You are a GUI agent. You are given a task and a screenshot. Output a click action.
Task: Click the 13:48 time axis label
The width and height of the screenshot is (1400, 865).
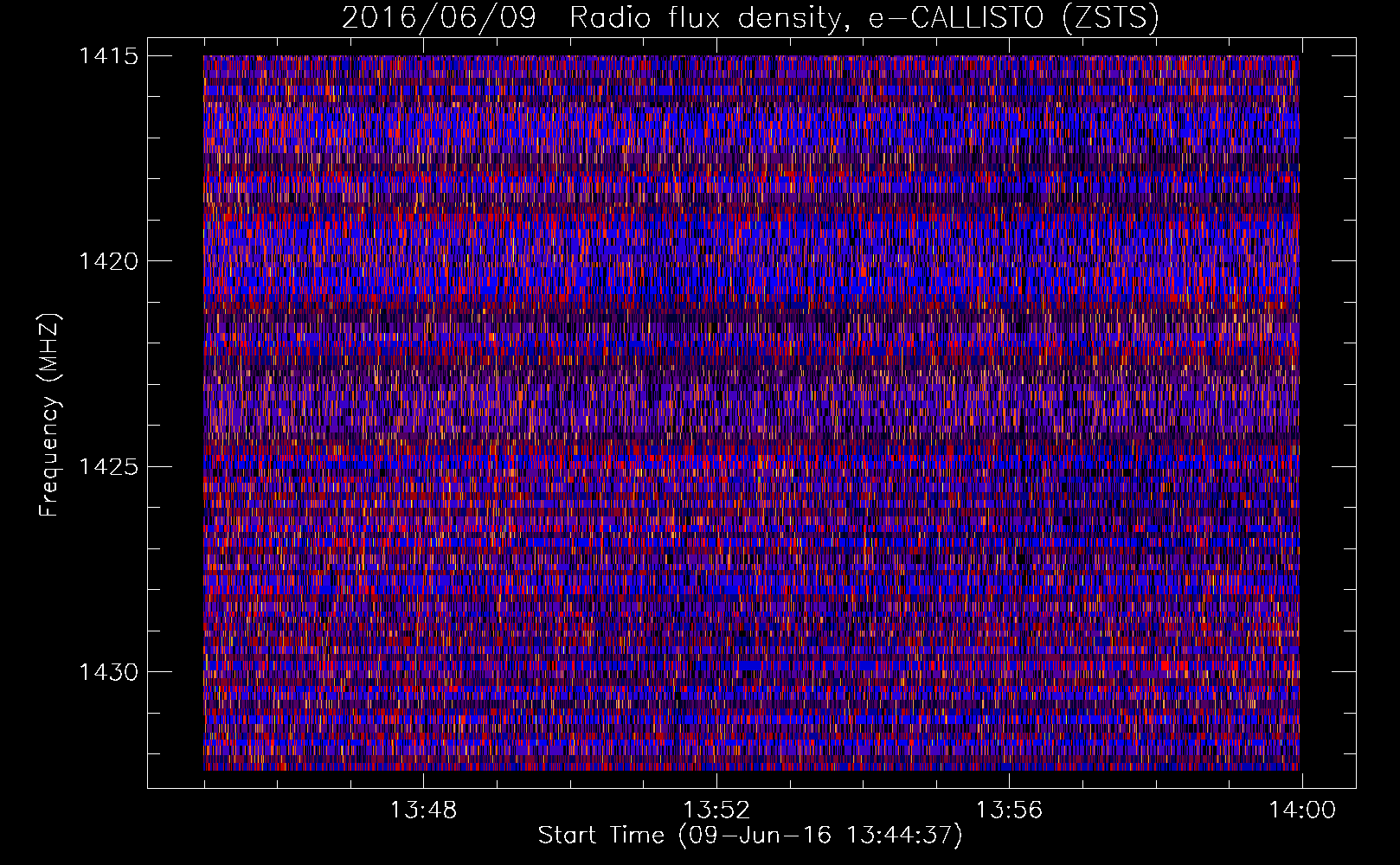423,811
